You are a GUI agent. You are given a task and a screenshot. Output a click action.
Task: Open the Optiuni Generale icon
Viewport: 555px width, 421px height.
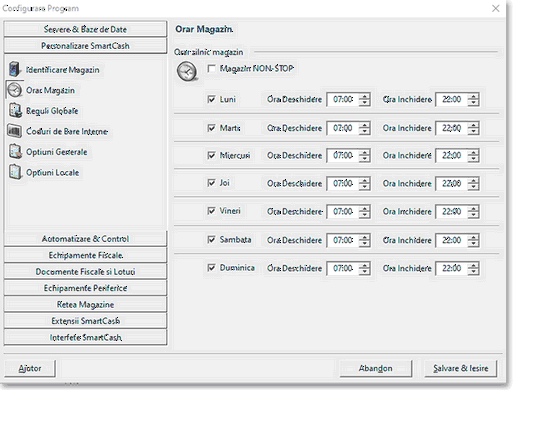pyautogui.click(x=15, y=151)
